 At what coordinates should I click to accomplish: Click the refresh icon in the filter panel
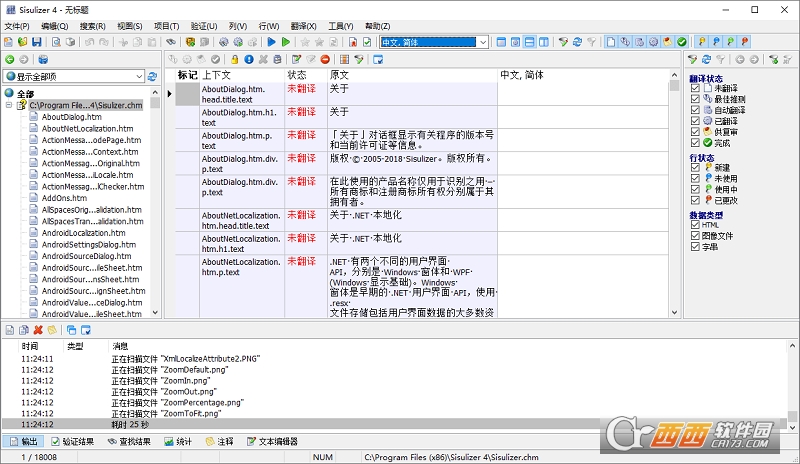(x=706, y=60)
